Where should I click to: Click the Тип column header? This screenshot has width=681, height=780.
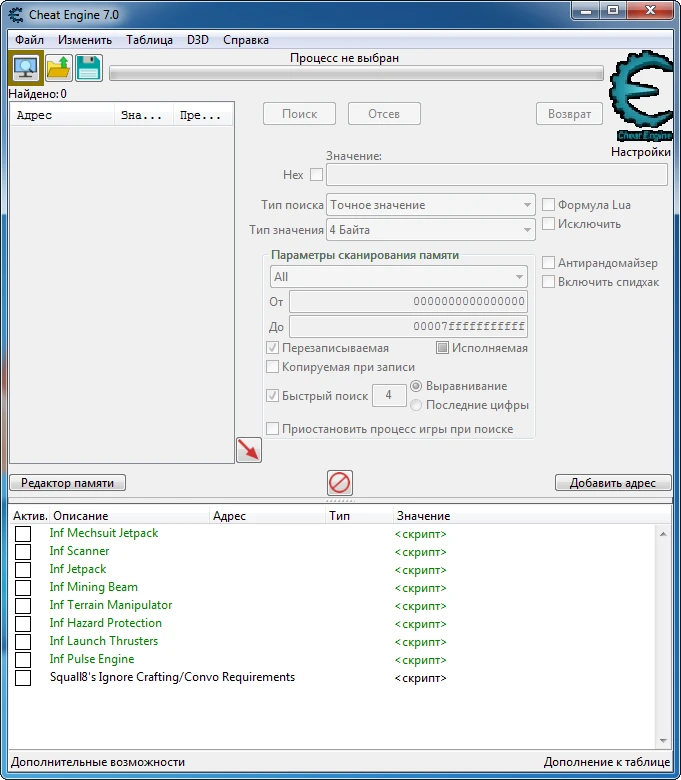359,516
